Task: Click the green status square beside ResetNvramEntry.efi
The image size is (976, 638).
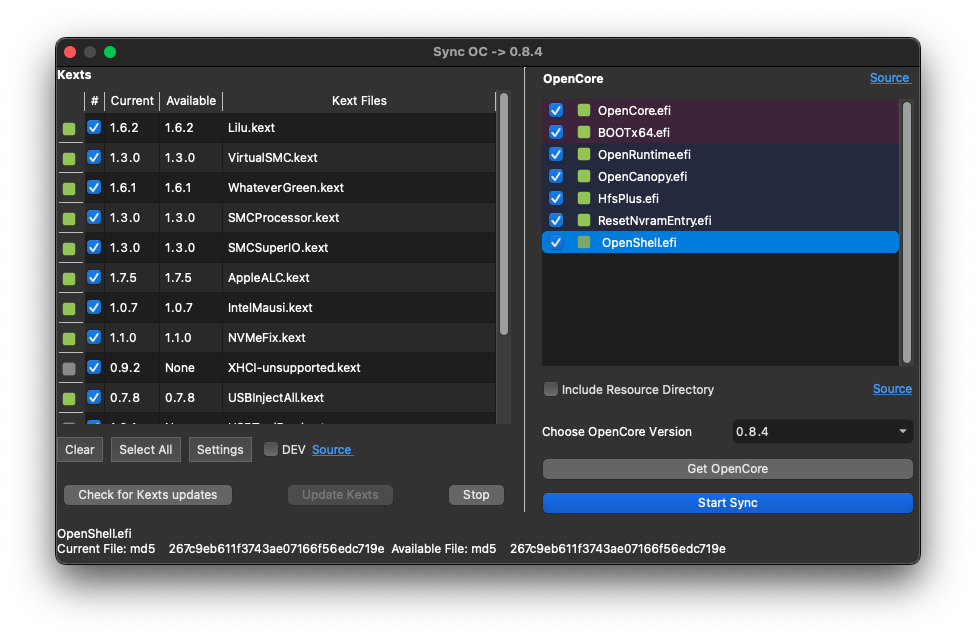Action: [584, 220]
